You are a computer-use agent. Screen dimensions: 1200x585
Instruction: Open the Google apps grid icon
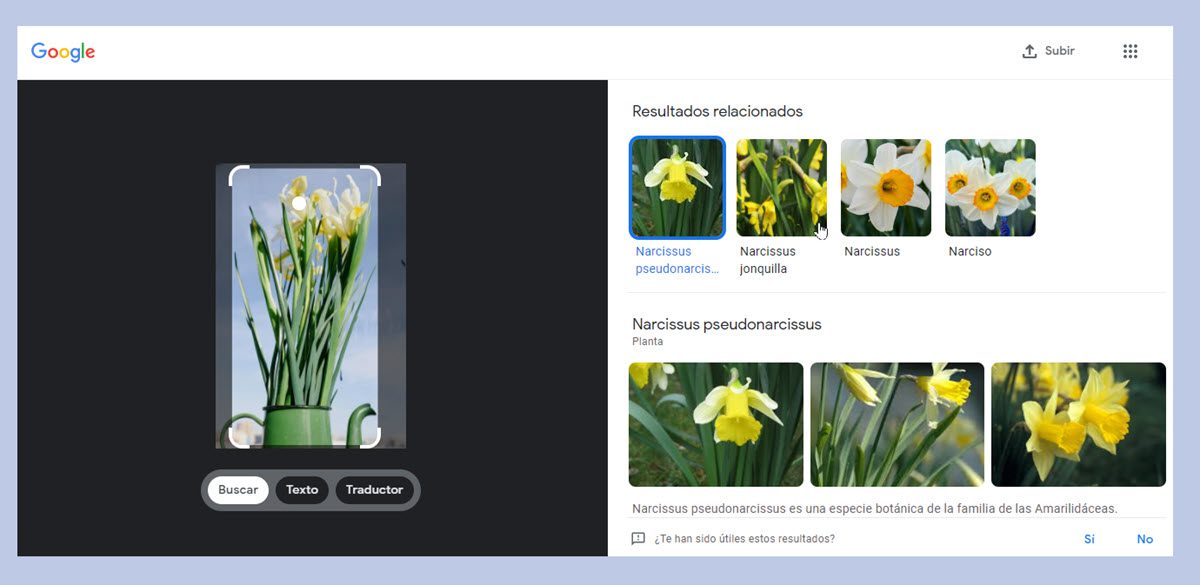[1130, 51]
